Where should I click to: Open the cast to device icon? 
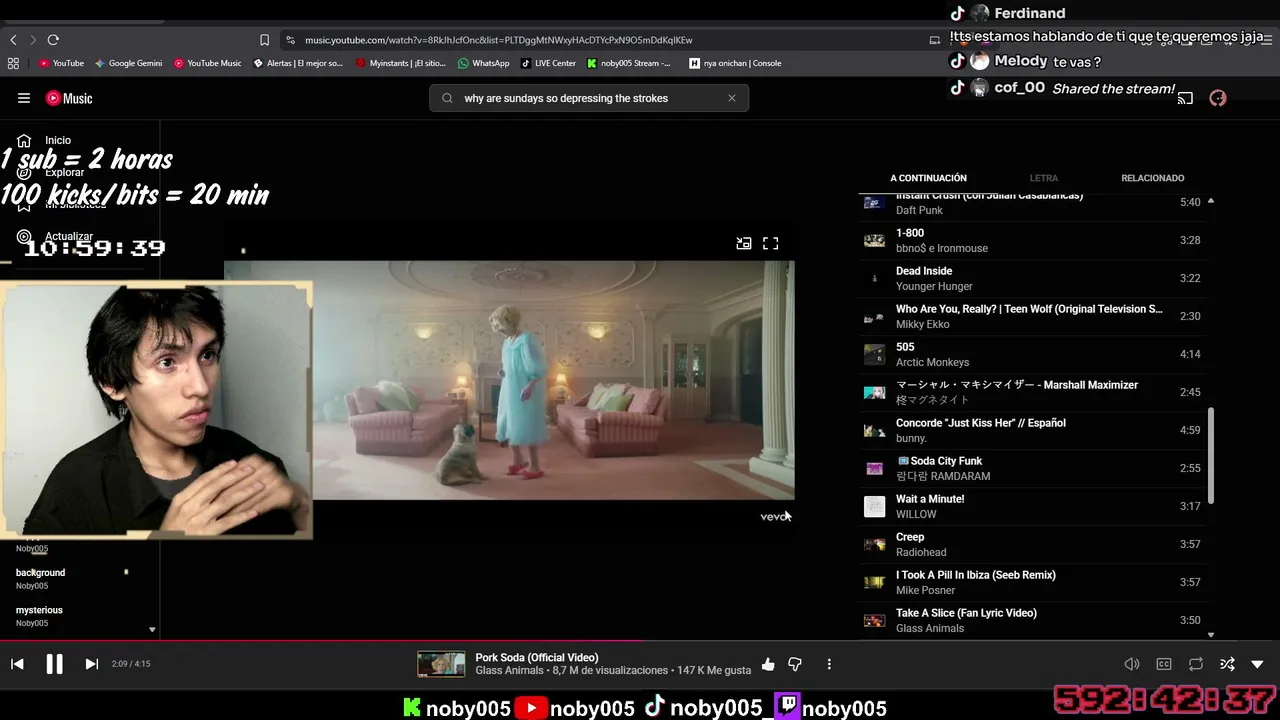click(1185, 98)
